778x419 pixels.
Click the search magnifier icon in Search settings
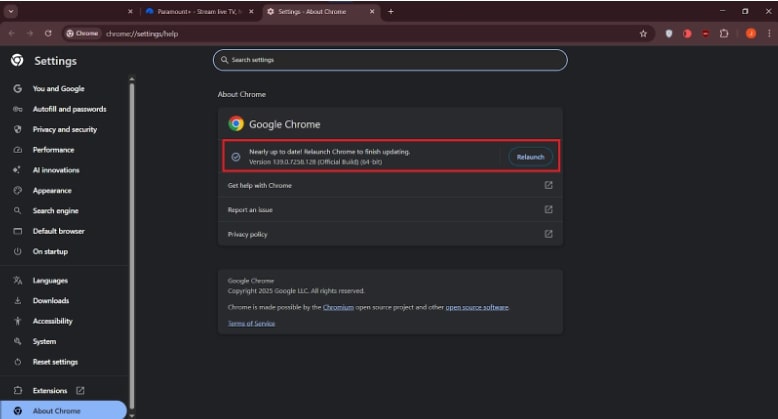(x=224, y=60)
